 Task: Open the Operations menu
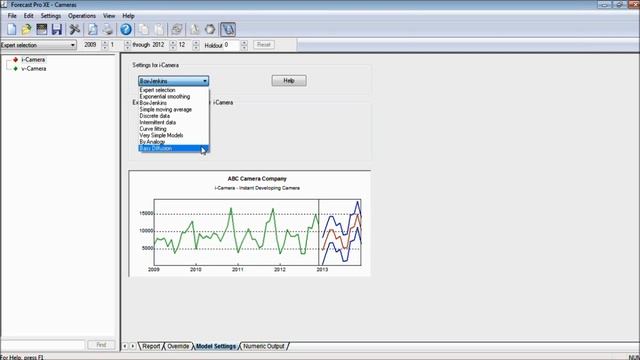82,16
